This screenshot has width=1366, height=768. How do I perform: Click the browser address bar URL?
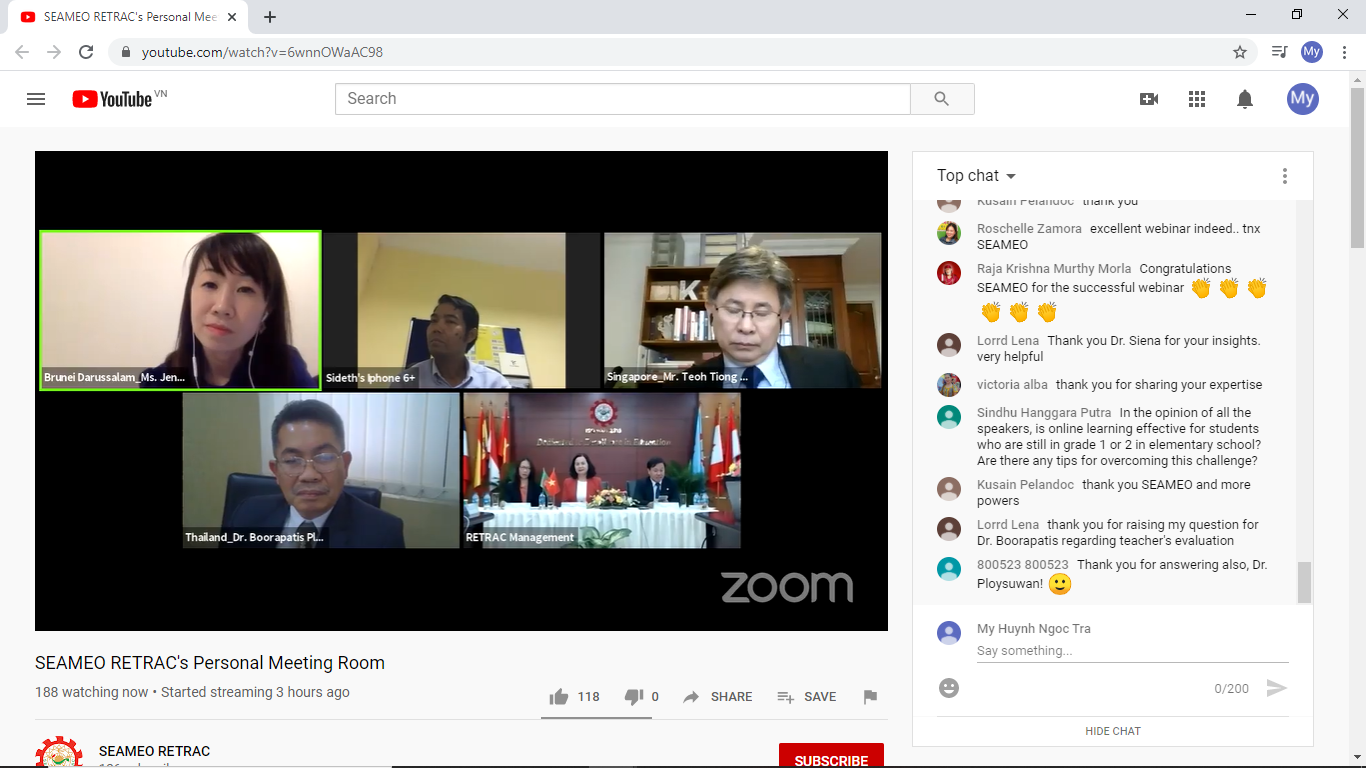tap(262, 52)
